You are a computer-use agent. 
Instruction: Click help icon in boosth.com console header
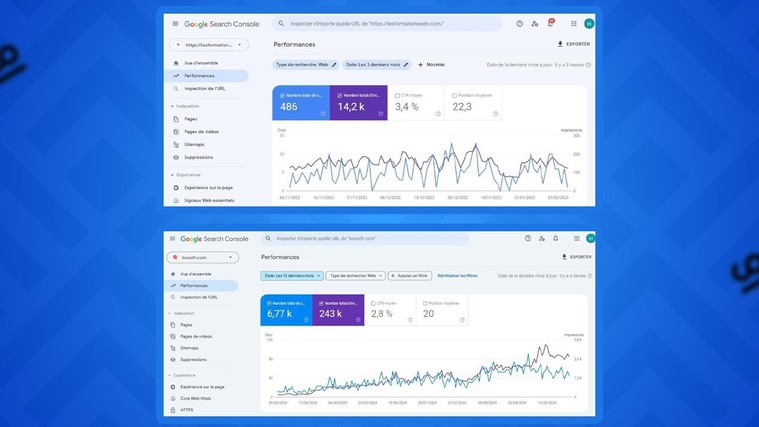[x=528, y=238]
